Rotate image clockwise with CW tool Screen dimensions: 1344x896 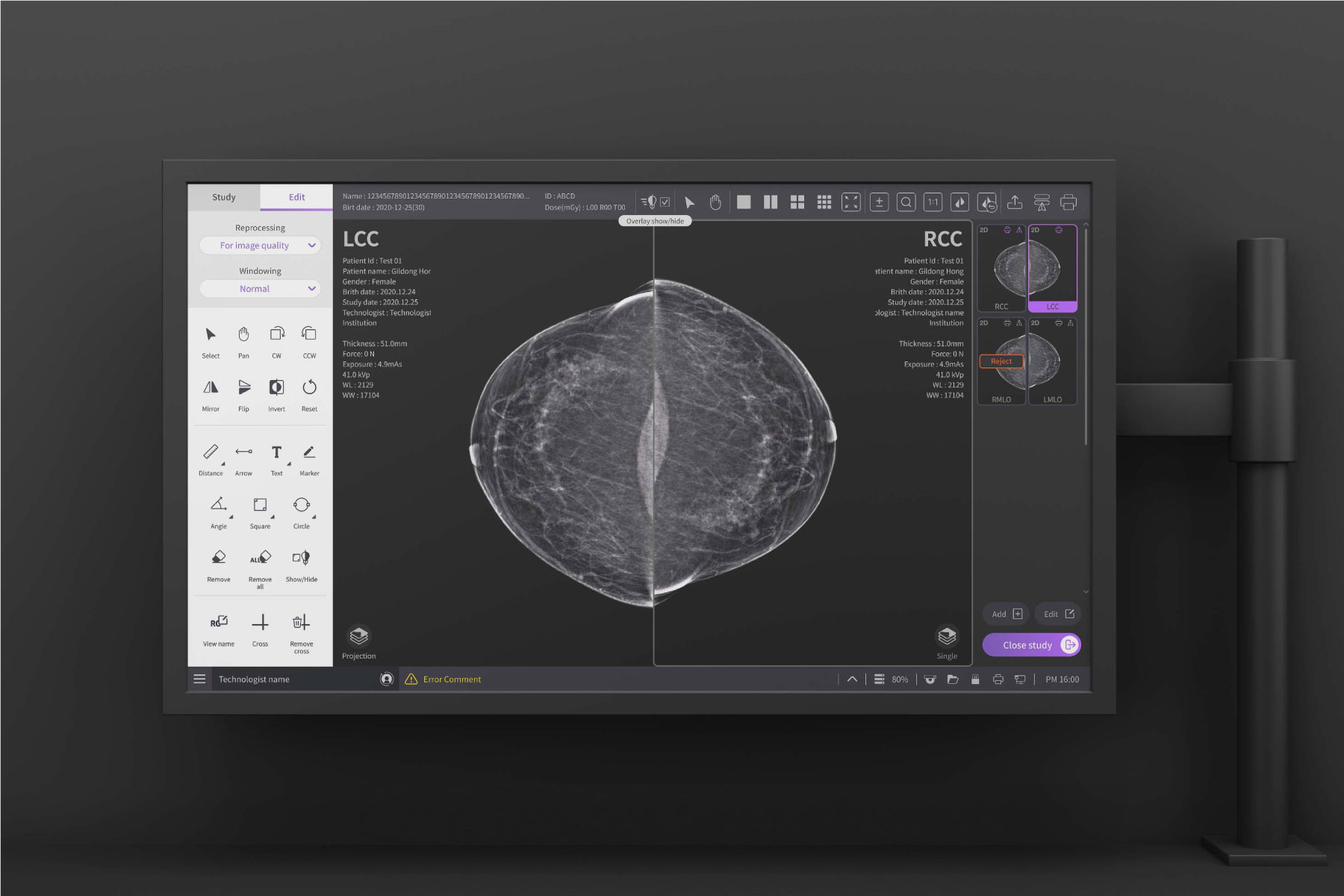click(276, 342)
